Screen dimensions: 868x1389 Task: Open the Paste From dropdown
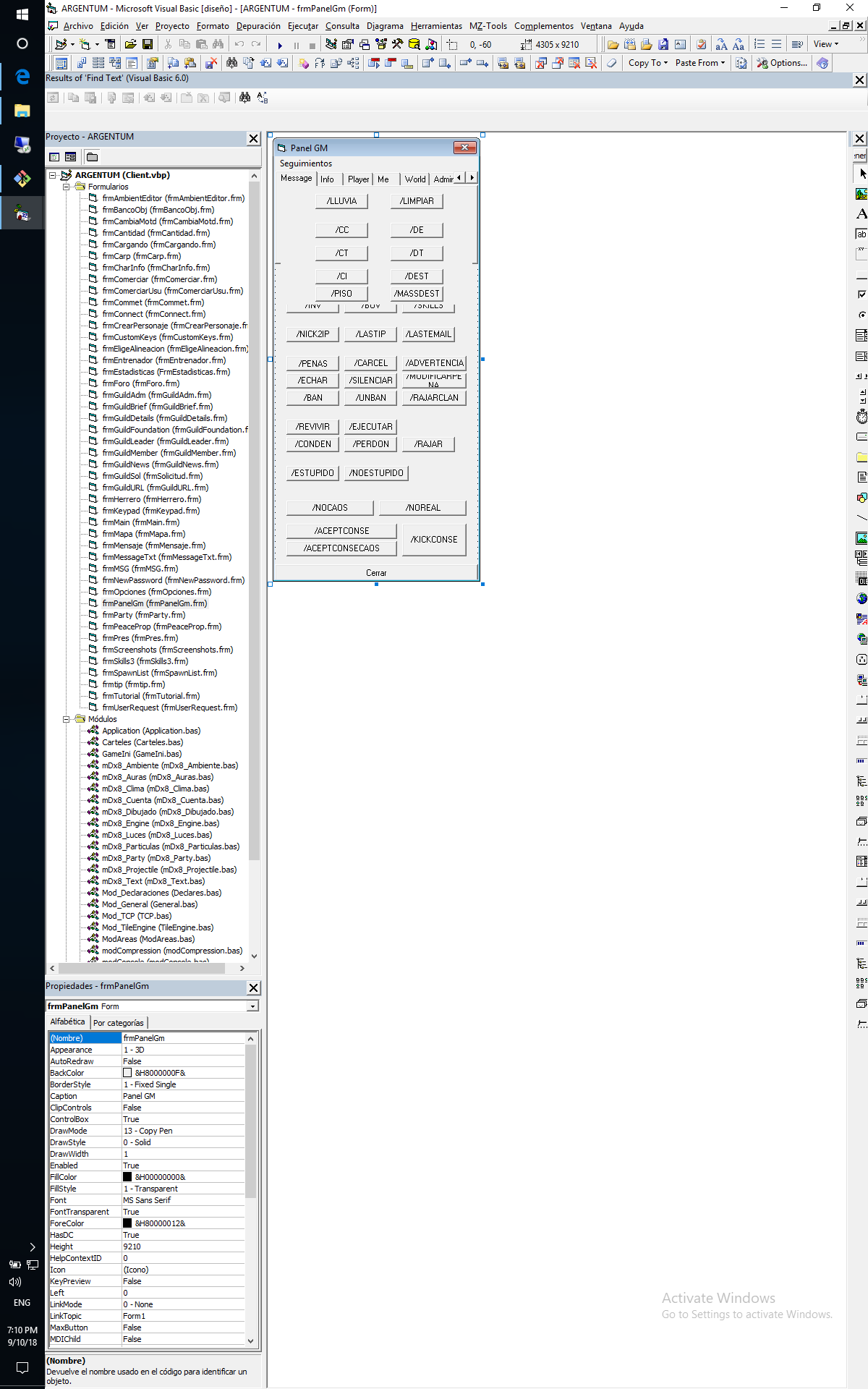pos(699,63)
